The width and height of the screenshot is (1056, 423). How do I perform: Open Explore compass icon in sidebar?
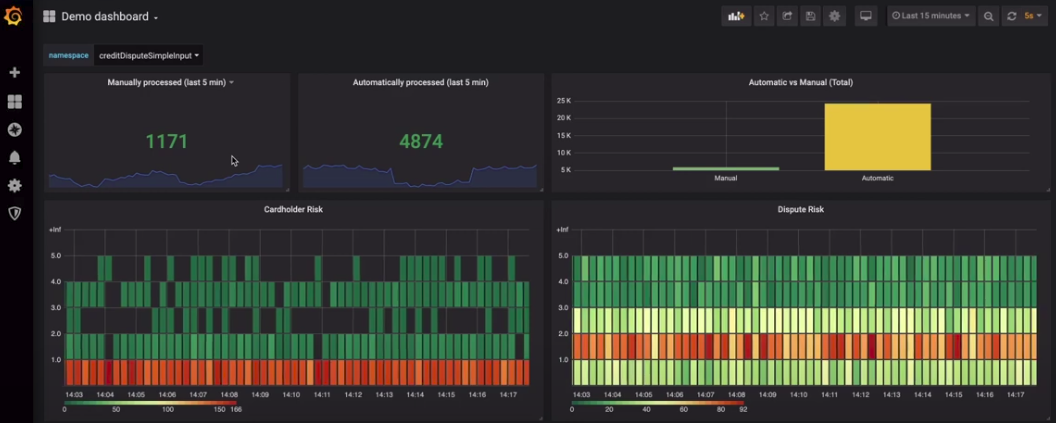[14, 129]
